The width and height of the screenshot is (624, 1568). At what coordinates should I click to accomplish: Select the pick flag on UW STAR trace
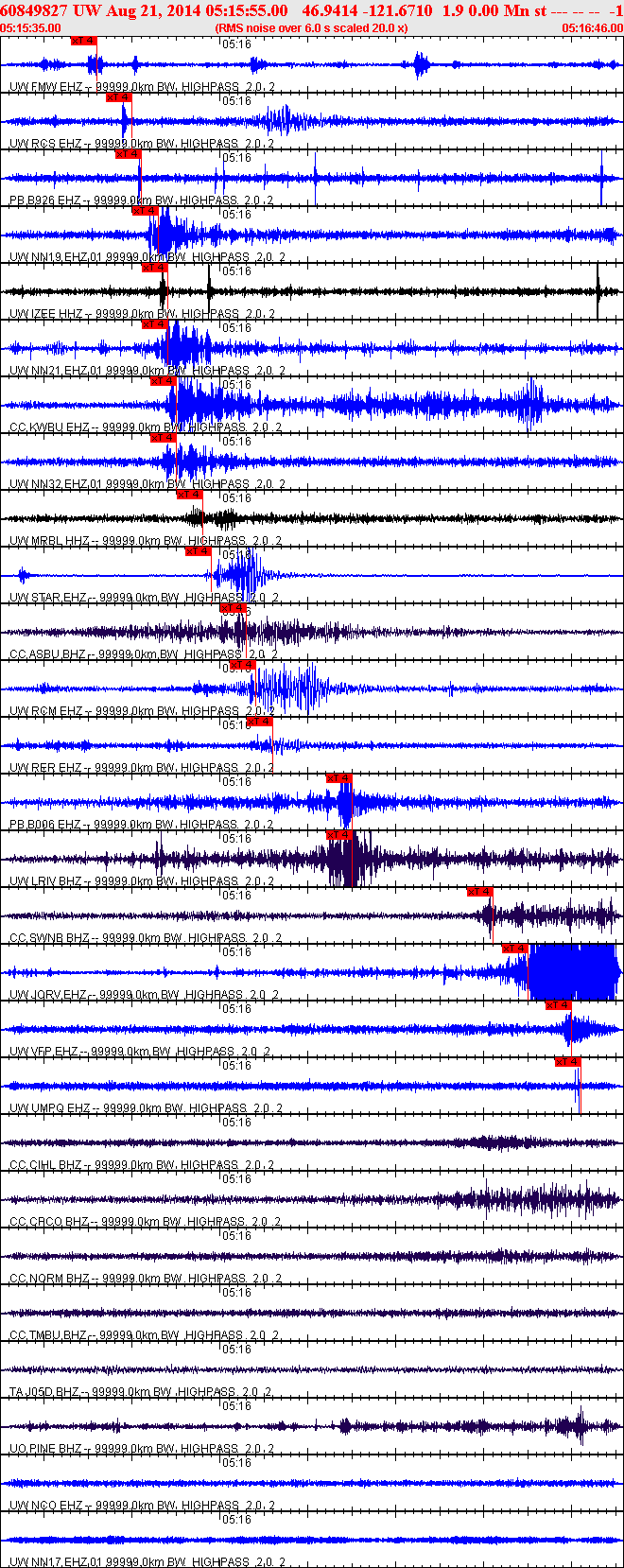(x=198, y=551)
